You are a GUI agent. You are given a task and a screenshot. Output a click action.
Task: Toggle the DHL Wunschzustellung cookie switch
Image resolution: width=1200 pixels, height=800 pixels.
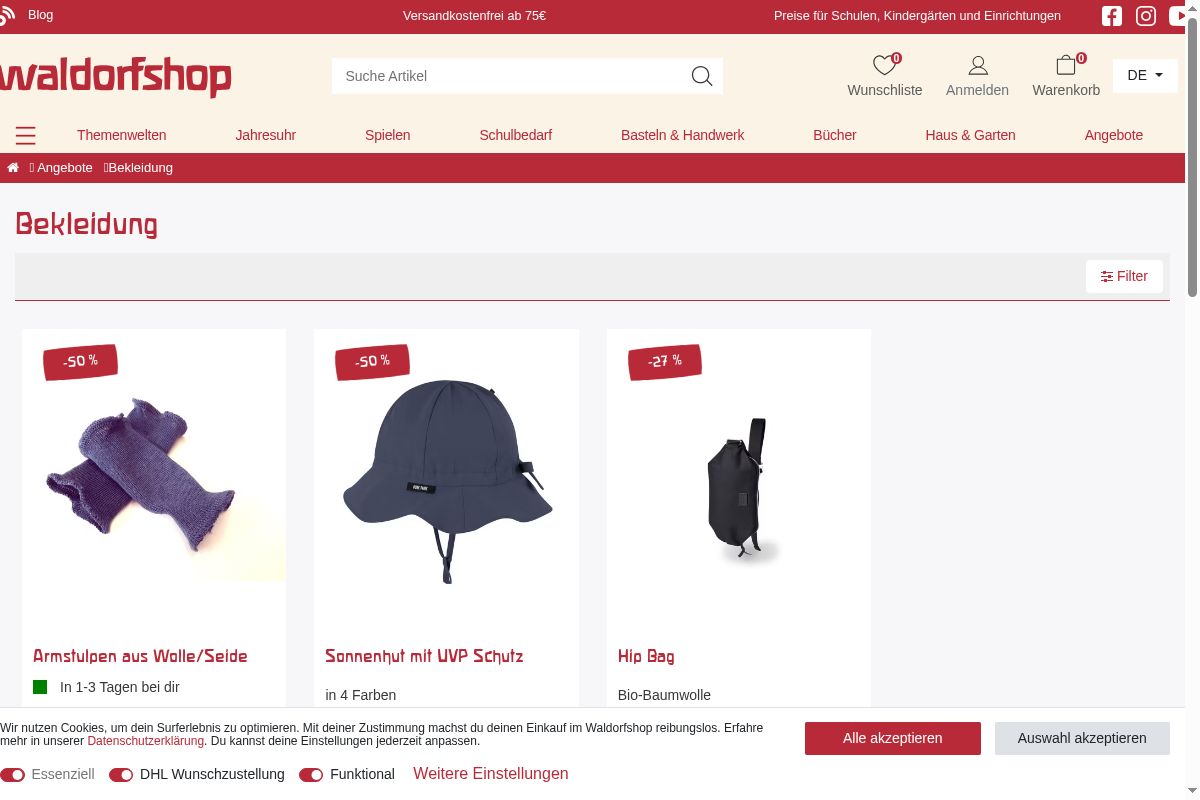121,775
